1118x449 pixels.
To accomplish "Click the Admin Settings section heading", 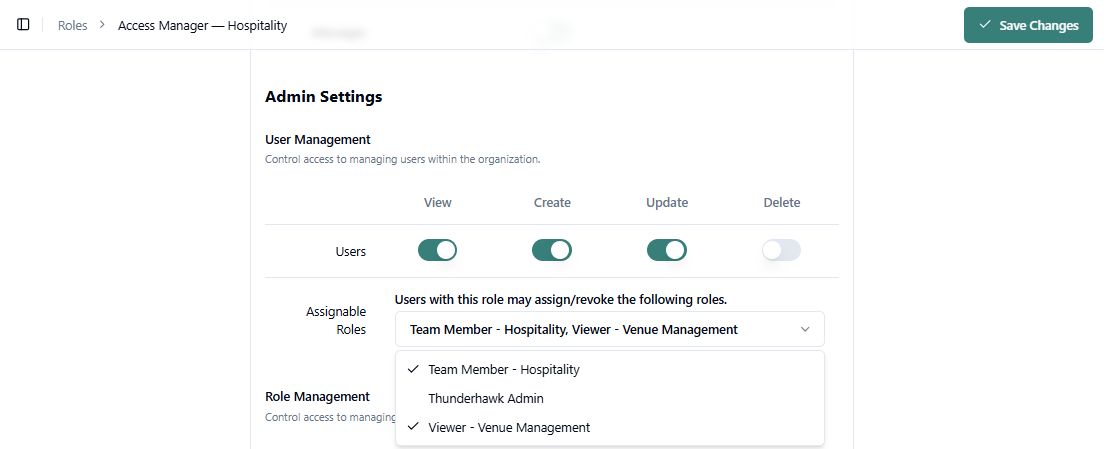I will point(323,97).
